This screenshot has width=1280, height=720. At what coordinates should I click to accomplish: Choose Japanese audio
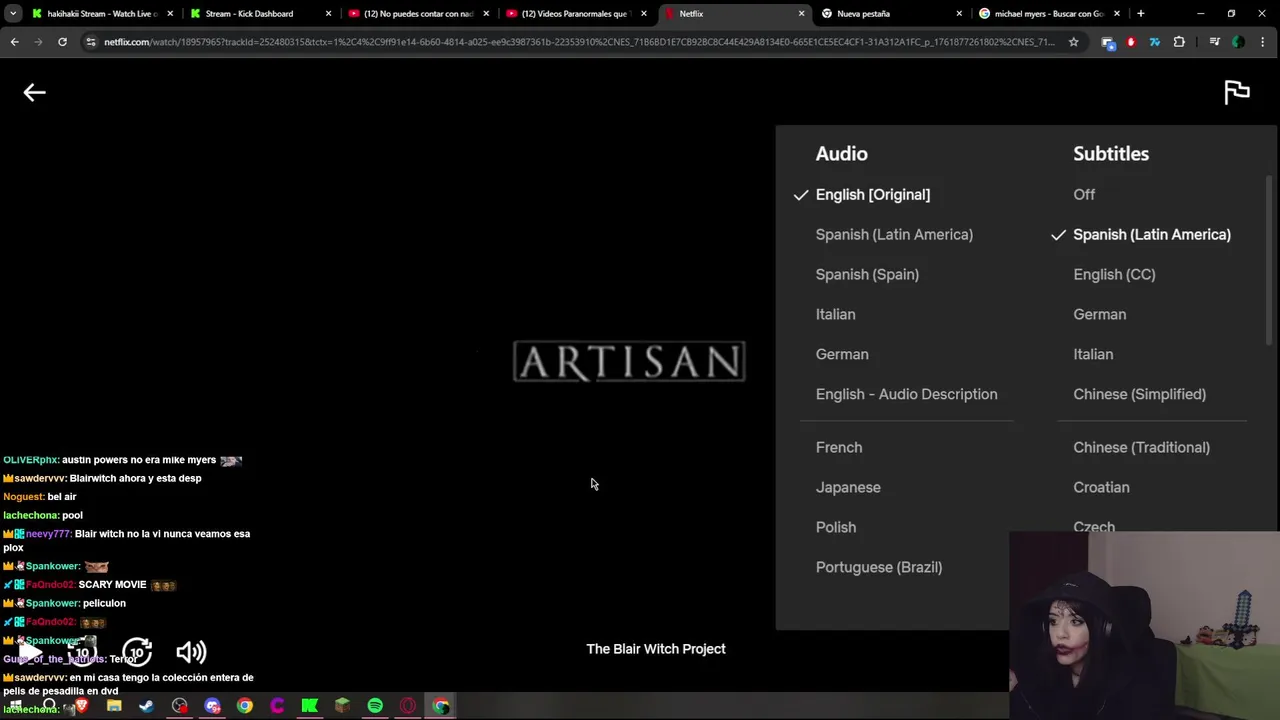[848, 488]
